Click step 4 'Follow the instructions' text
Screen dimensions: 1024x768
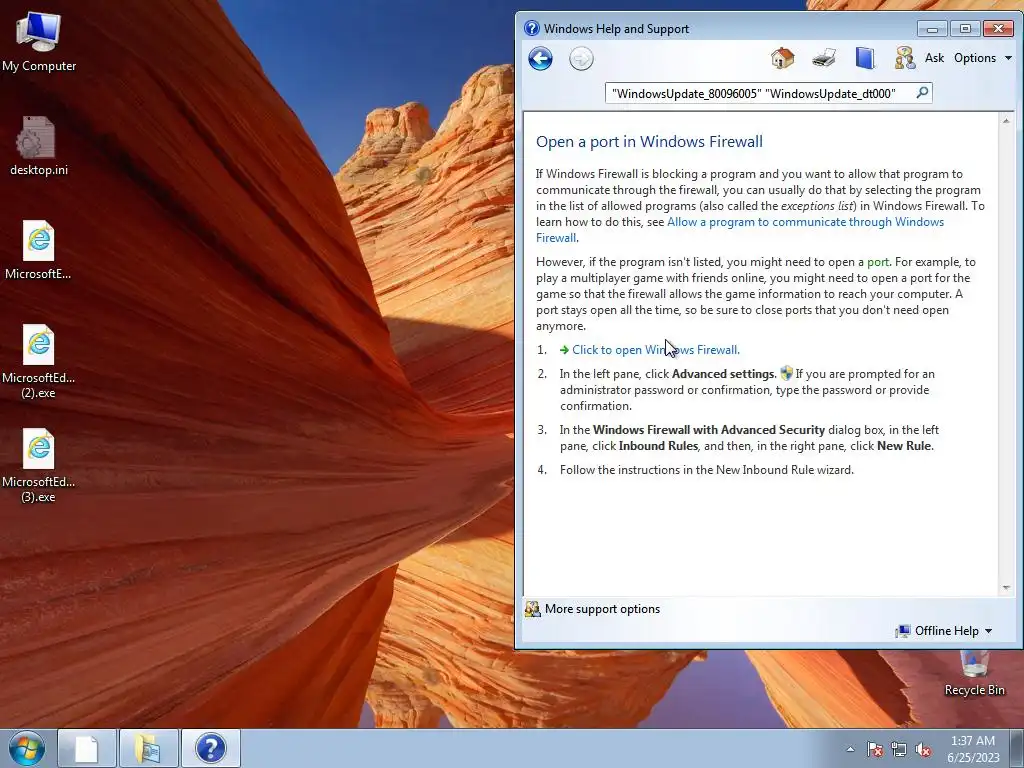(707, 470)
